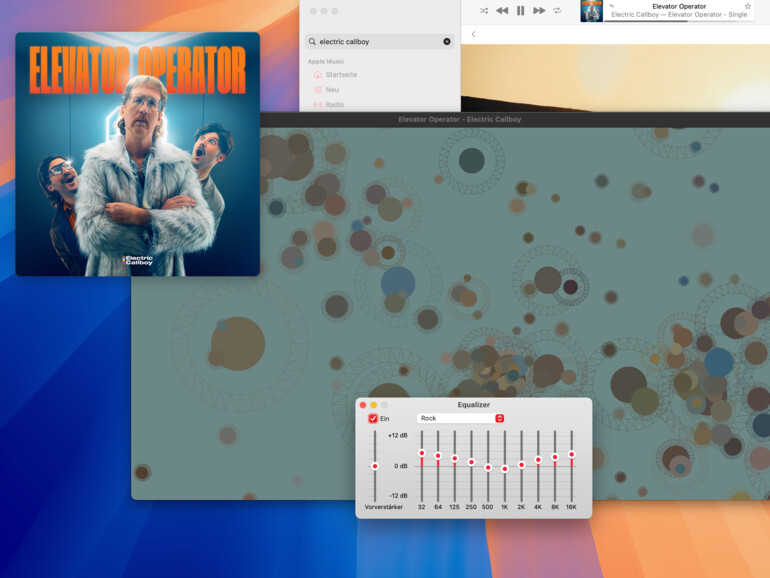
Task: Adjust the 1K band slider
Action: click(505, 468)
